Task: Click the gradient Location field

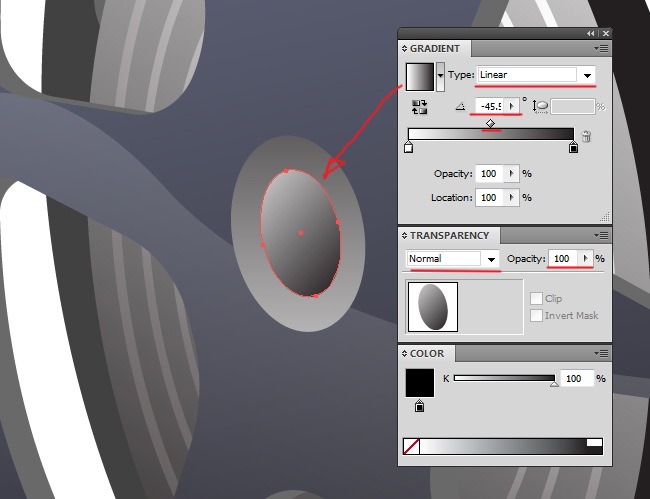Action: (490, 198)
